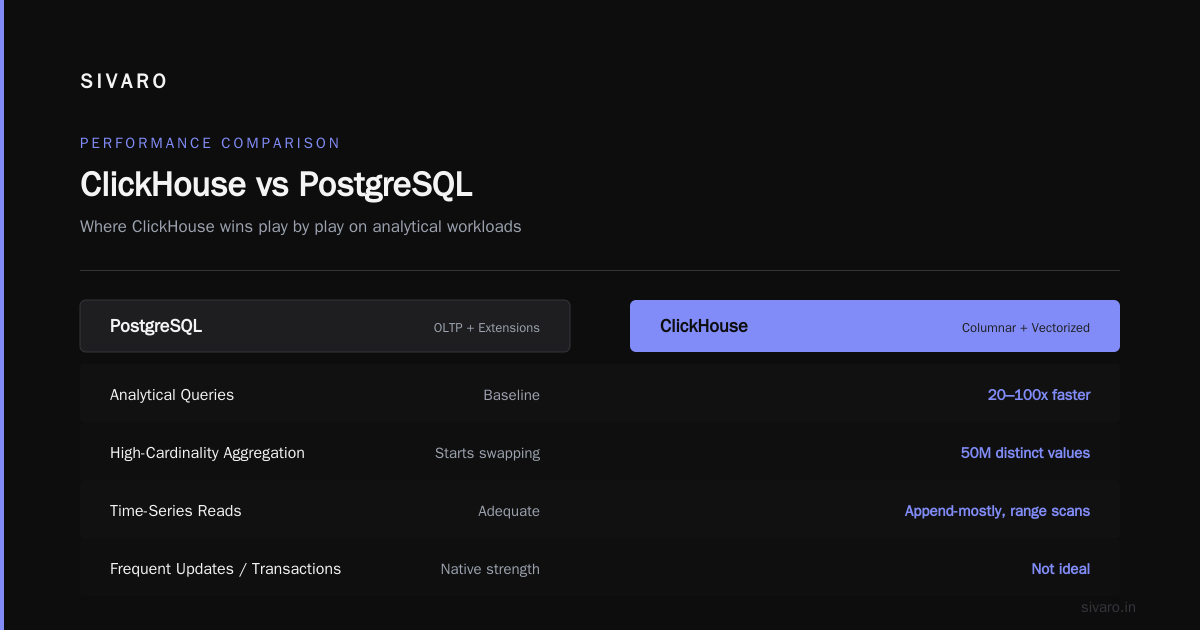Image resolution: width=1200 pixels, height=630 pixels.
Task: Click the ClickHouse vs PostgreSQL heading
Action: tap(276, 185)
